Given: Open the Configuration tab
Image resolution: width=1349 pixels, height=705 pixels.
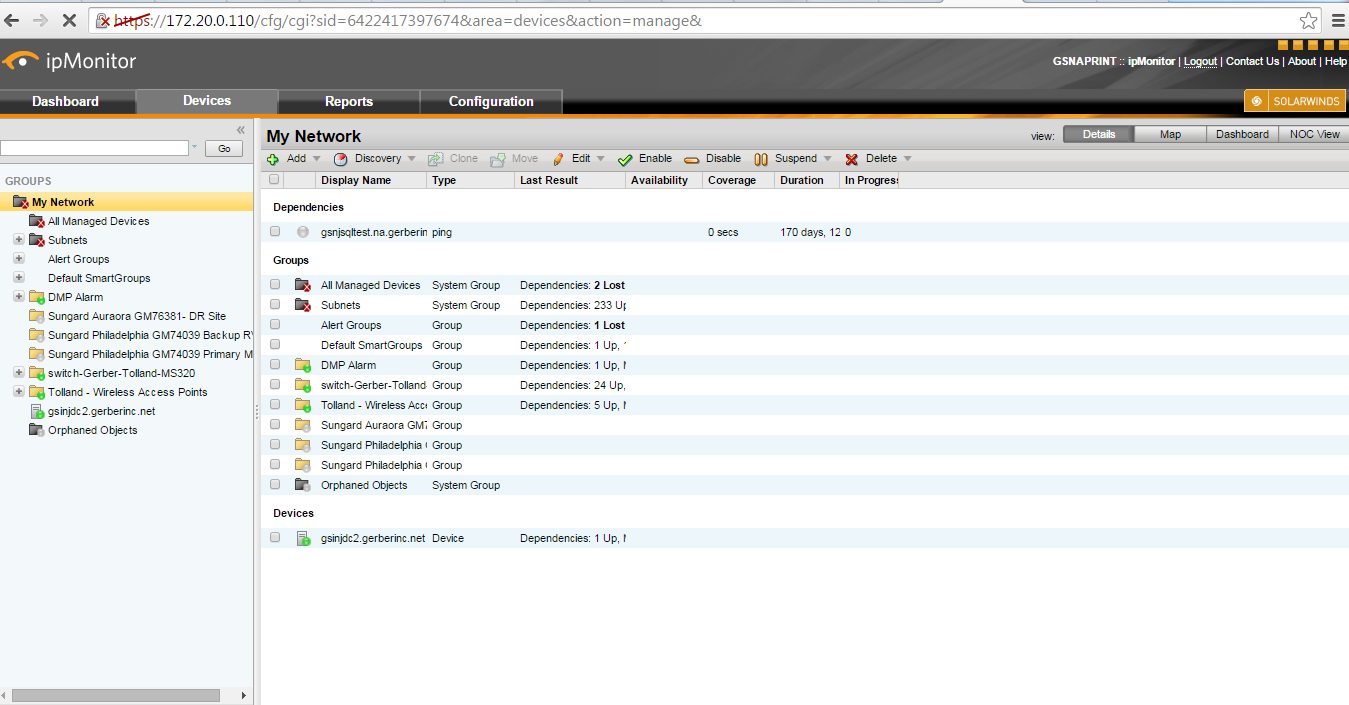Looking at the screenshot, I should coord(491,101).
